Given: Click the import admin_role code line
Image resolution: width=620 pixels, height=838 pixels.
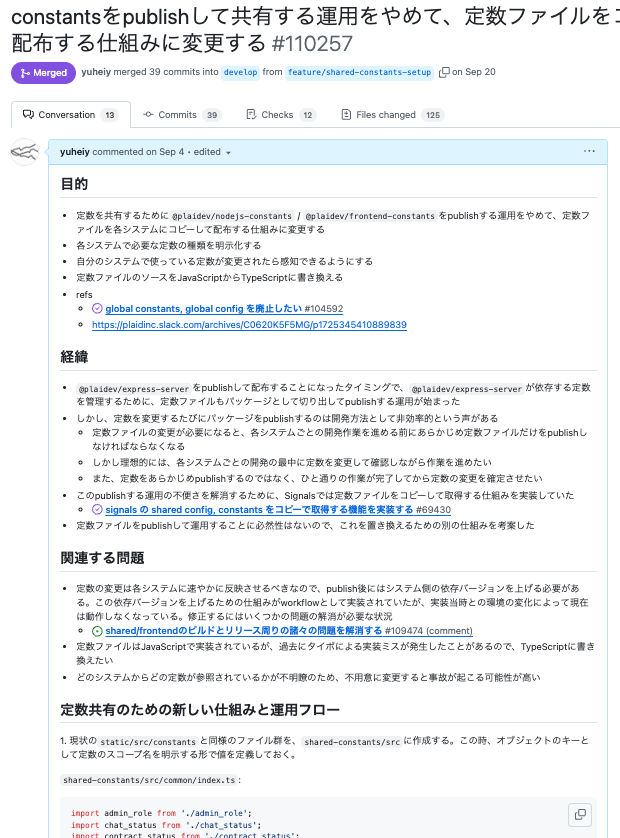Looking at the screenshot, I should coord(161,813).
